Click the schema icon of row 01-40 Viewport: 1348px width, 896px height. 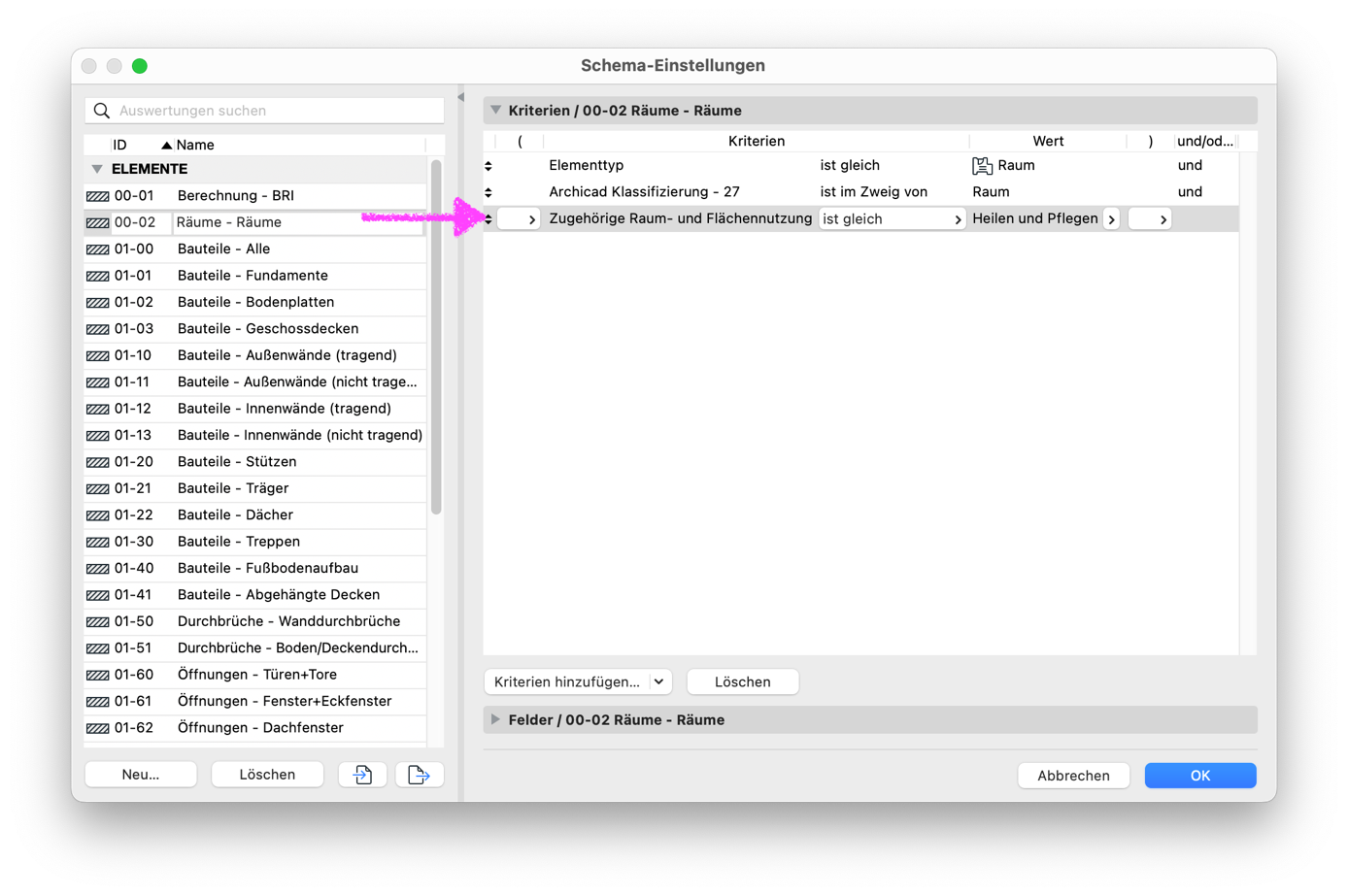97,569
